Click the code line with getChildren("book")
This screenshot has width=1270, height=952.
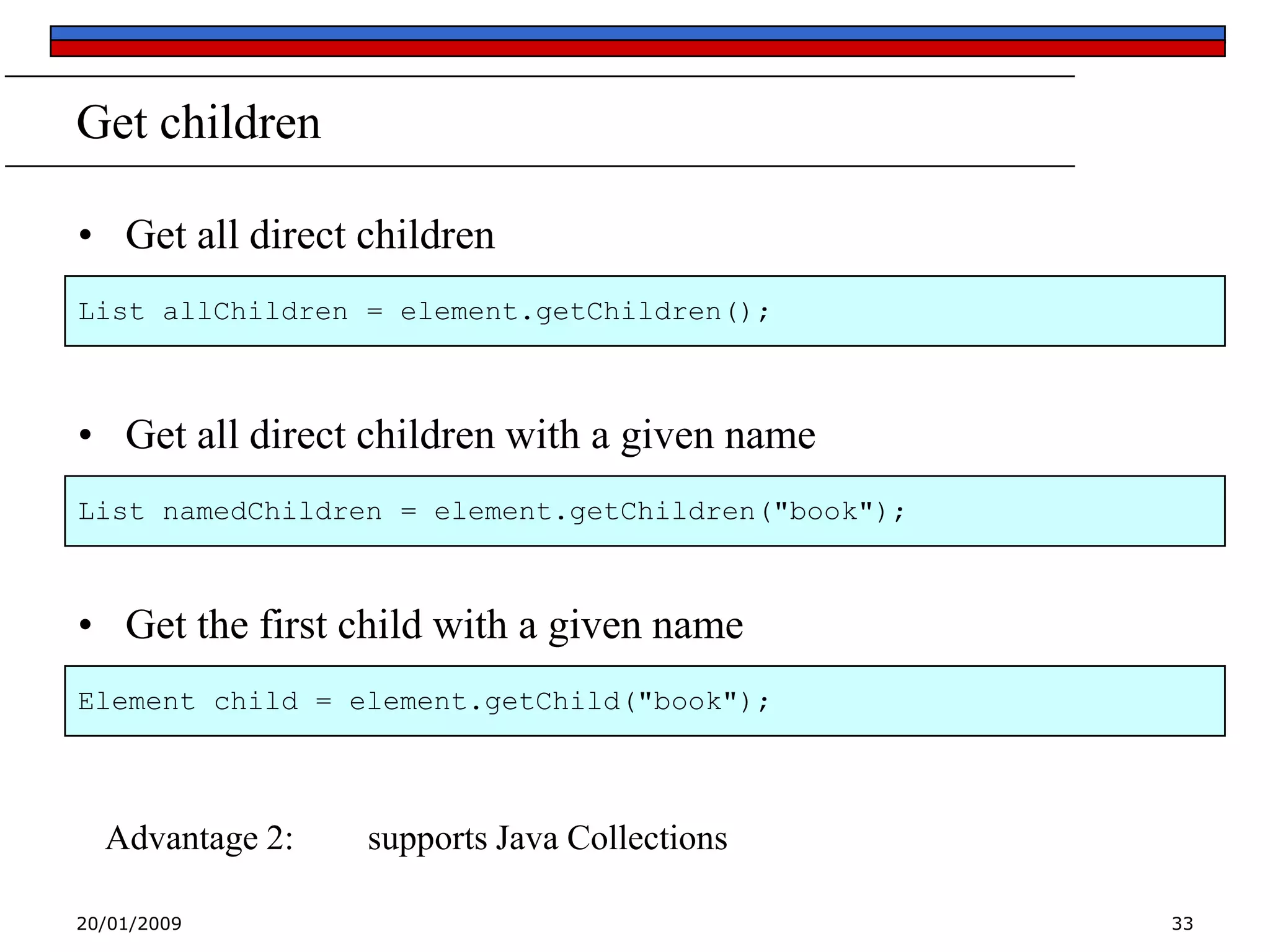pos(492,511)
